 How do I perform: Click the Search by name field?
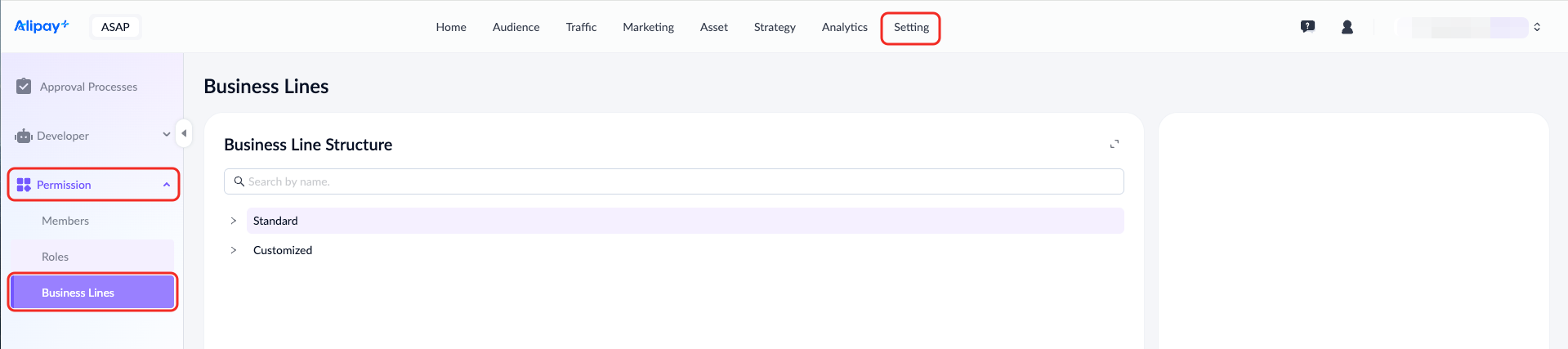pos(673,181)
